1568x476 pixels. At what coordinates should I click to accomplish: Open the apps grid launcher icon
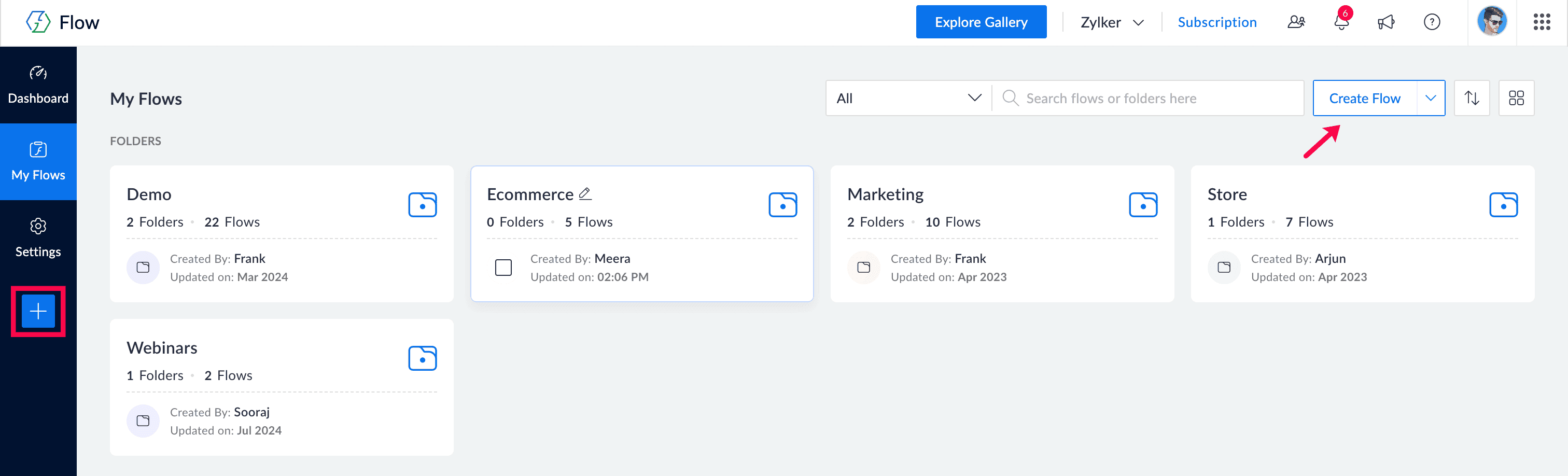click(1541, 22)
